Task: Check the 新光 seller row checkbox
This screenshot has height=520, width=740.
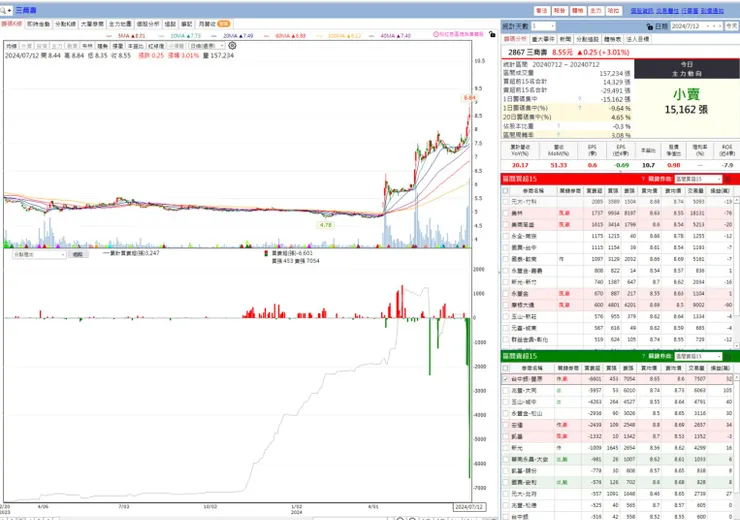Action: 506,448
